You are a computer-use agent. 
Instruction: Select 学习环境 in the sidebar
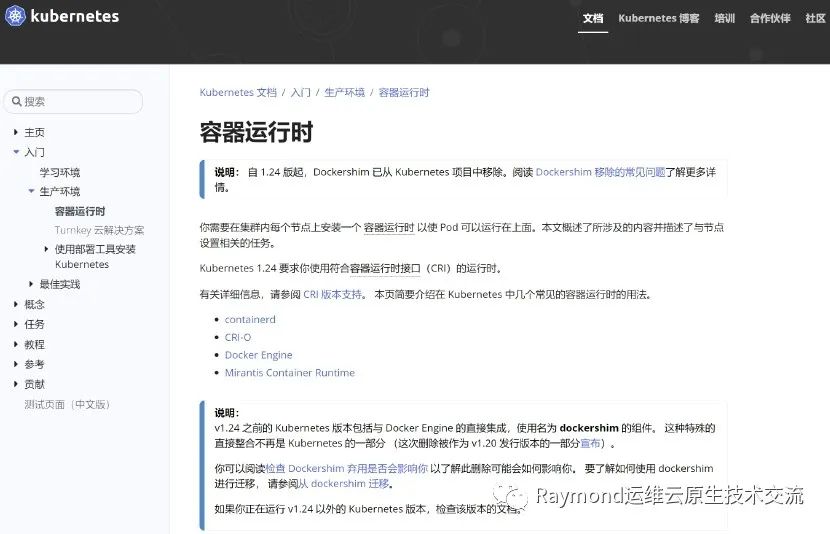point(60,172)
